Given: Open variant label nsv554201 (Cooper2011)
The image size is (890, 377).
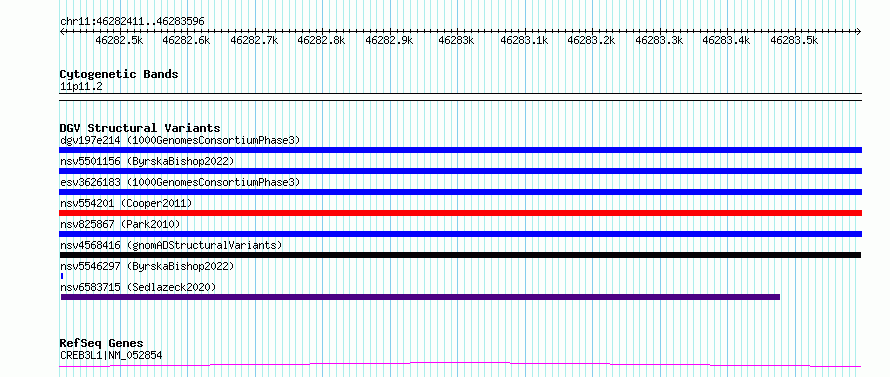Looking at the screenshot, I should point(126,203).
